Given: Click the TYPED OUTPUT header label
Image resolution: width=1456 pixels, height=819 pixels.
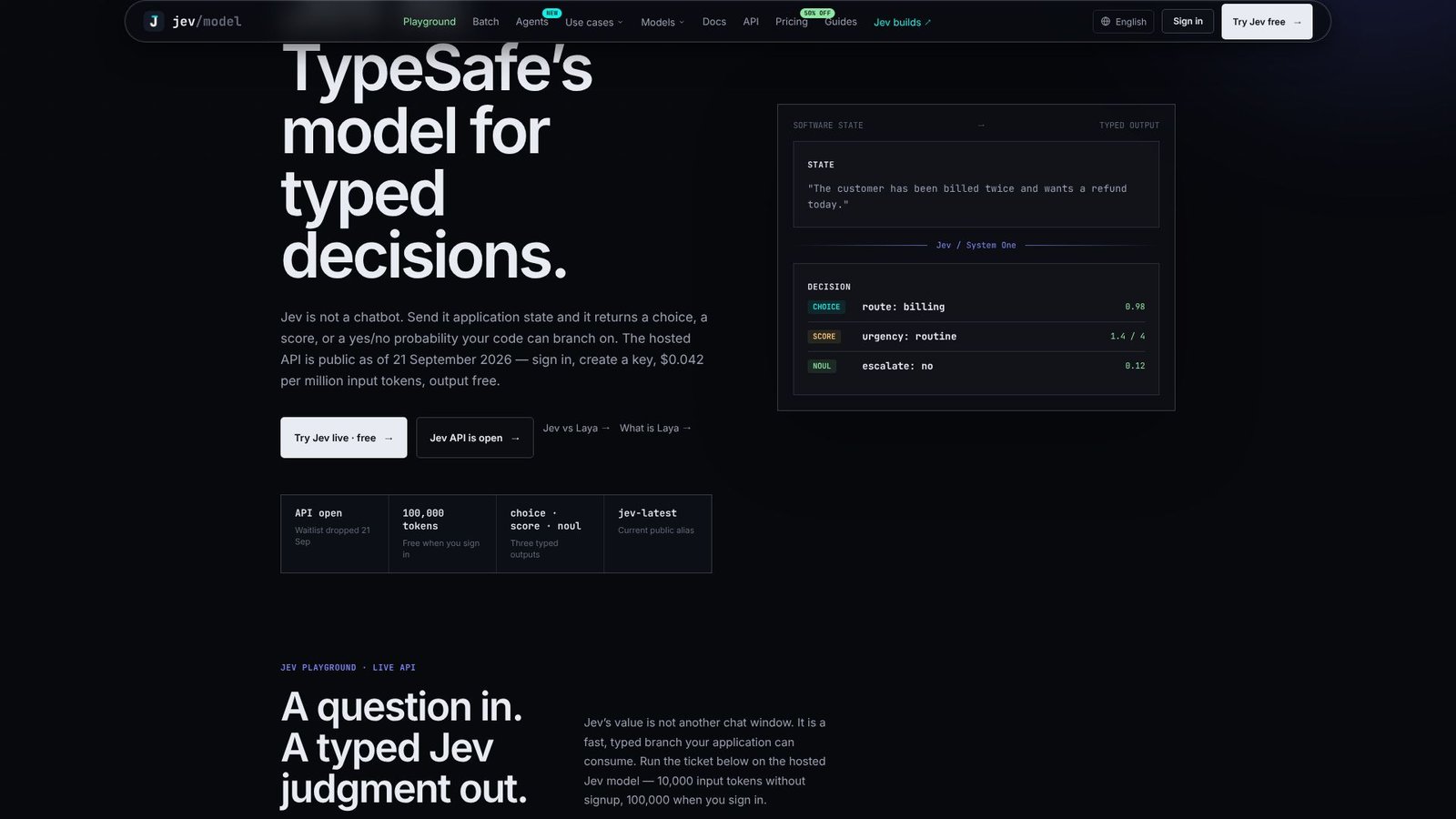Looking at the screenshot, I should (1129, 126).
